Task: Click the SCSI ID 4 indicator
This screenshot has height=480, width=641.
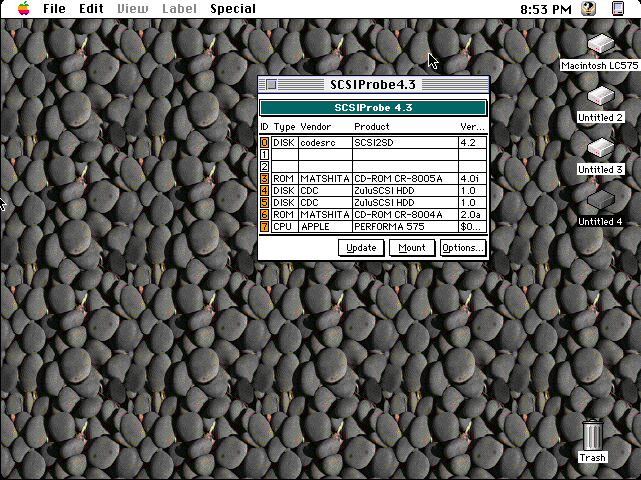Action: click(264, 191)
